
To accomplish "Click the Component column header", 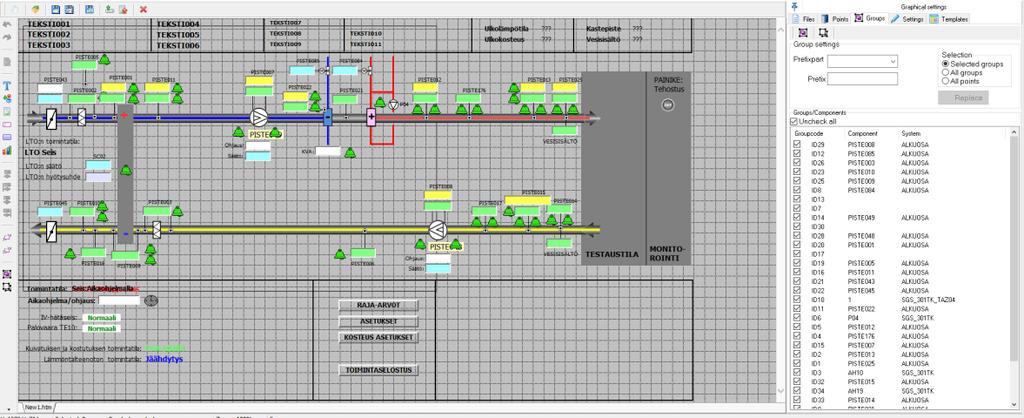I will click(862, 133).
